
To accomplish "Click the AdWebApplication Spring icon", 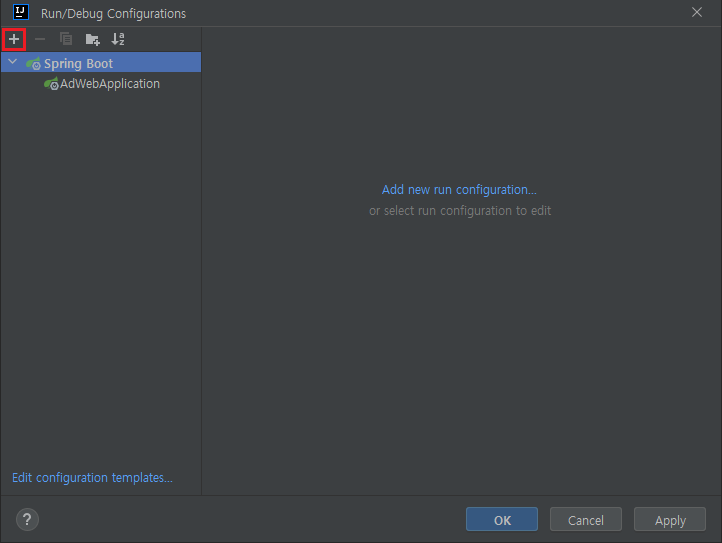I will pyautogui.click(x=51, y=84).
